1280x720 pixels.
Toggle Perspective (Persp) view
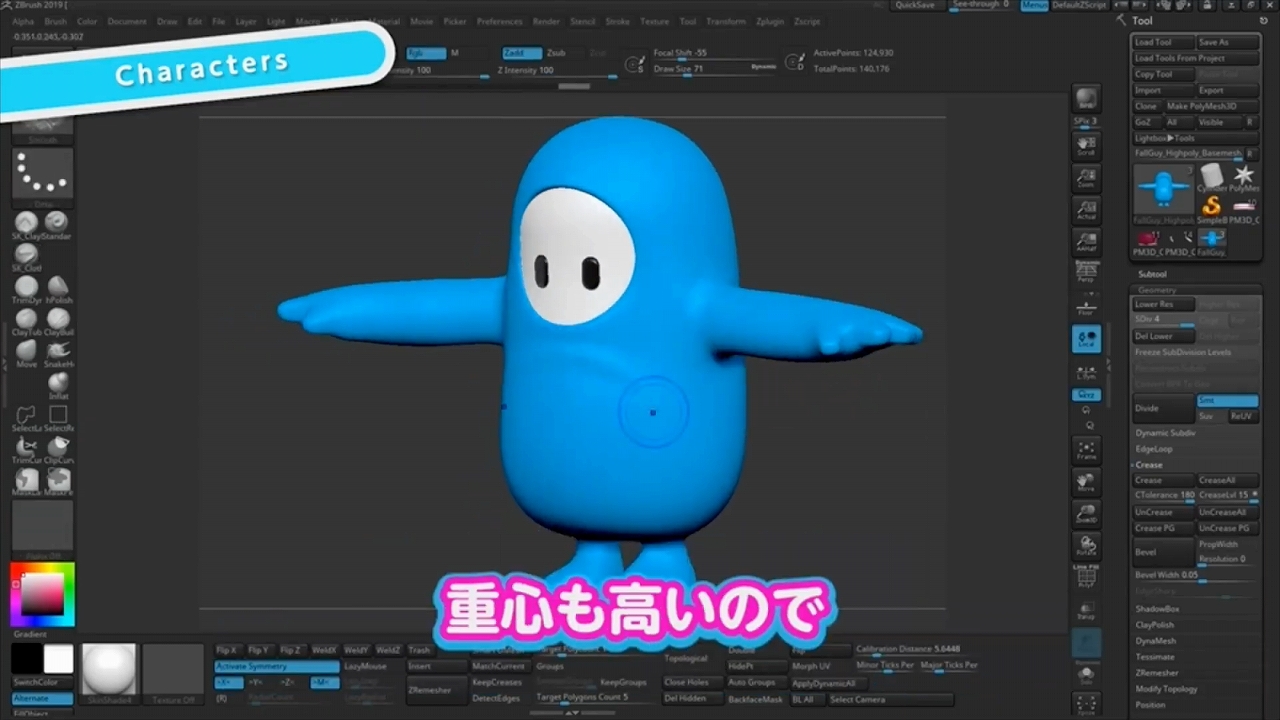click(1086, 271)
